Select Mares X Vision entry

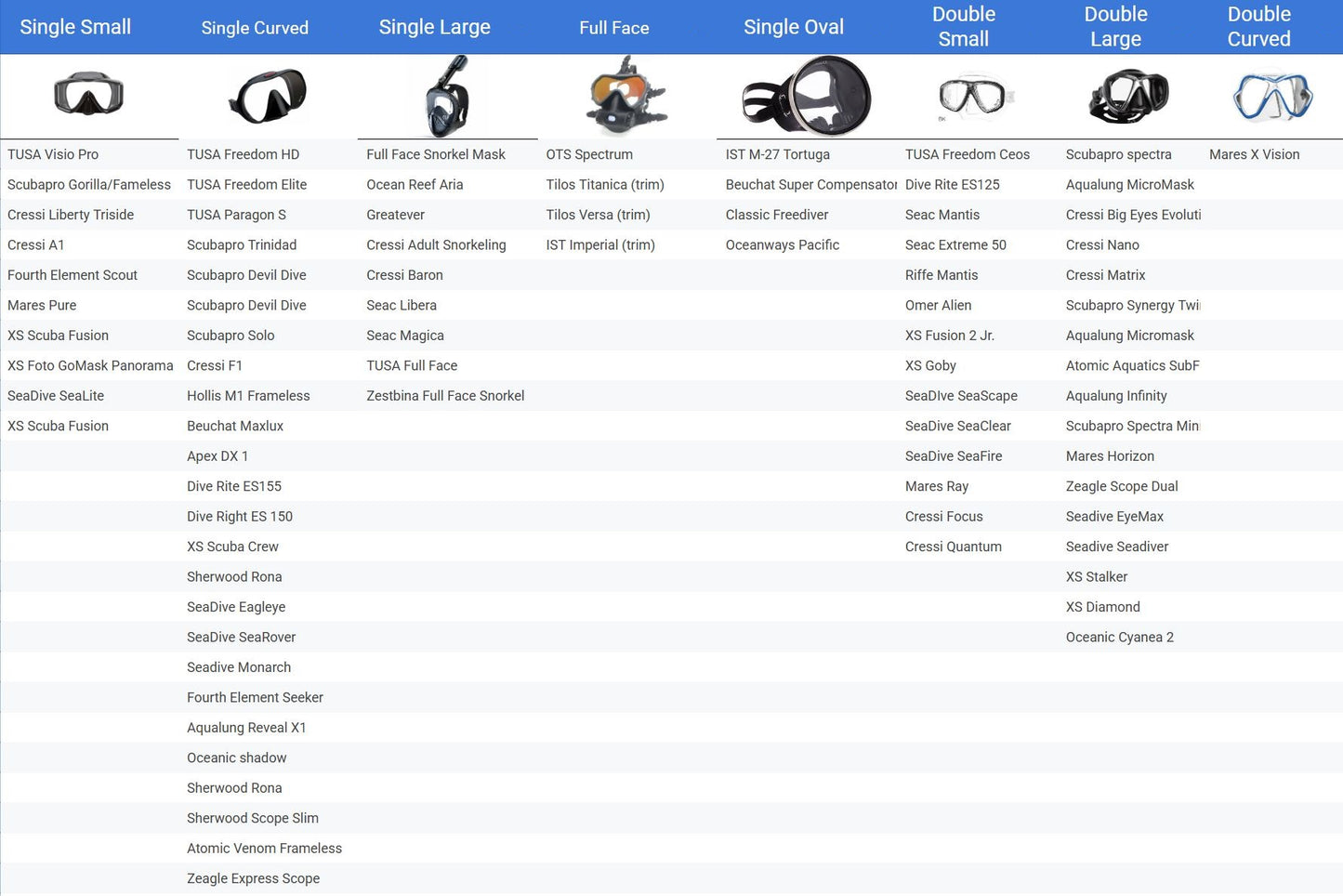[x=1254, y=154]
